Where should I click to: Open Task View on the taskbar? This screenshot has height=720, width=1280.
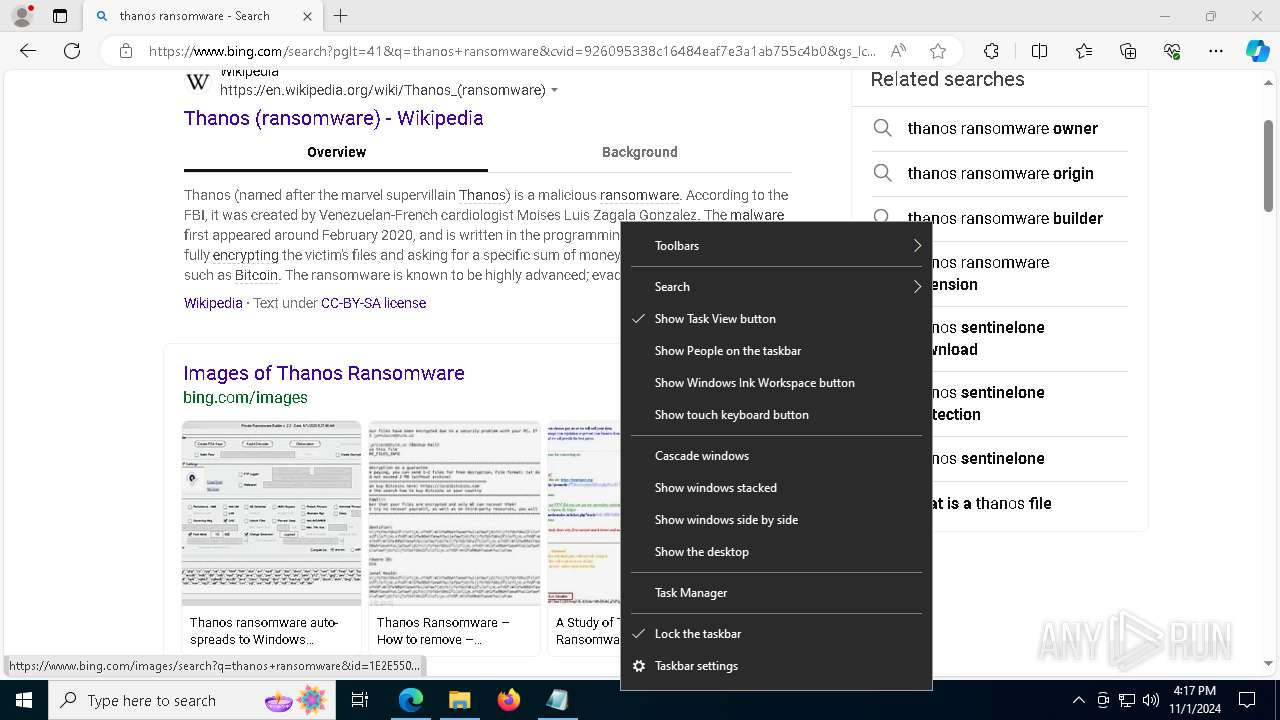(x=360, y=700)
